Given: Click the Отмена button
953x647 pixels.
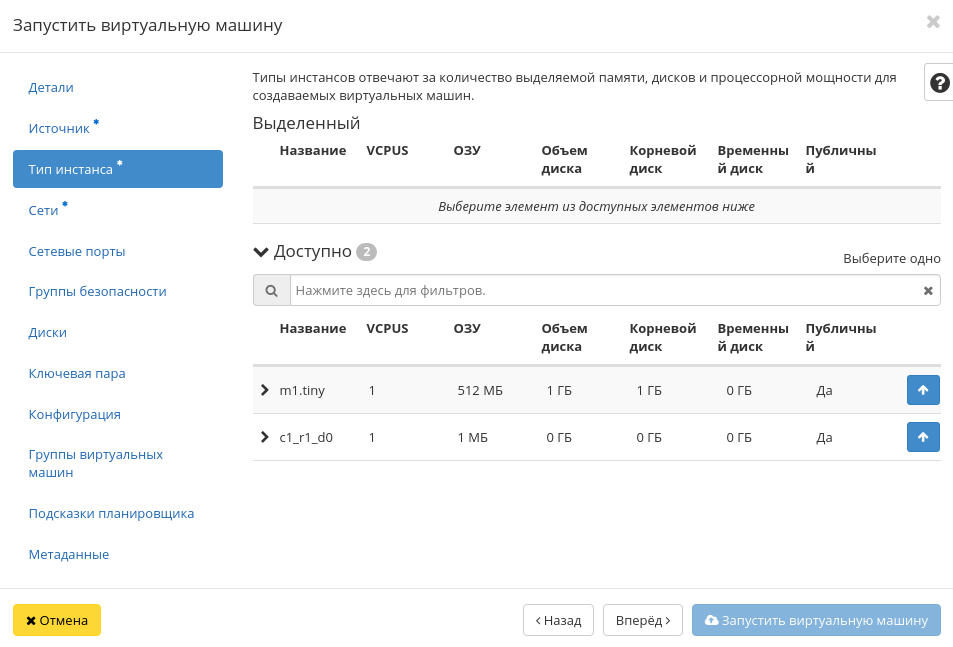Looking at the screenshot, I should click(x=57, y=620).
